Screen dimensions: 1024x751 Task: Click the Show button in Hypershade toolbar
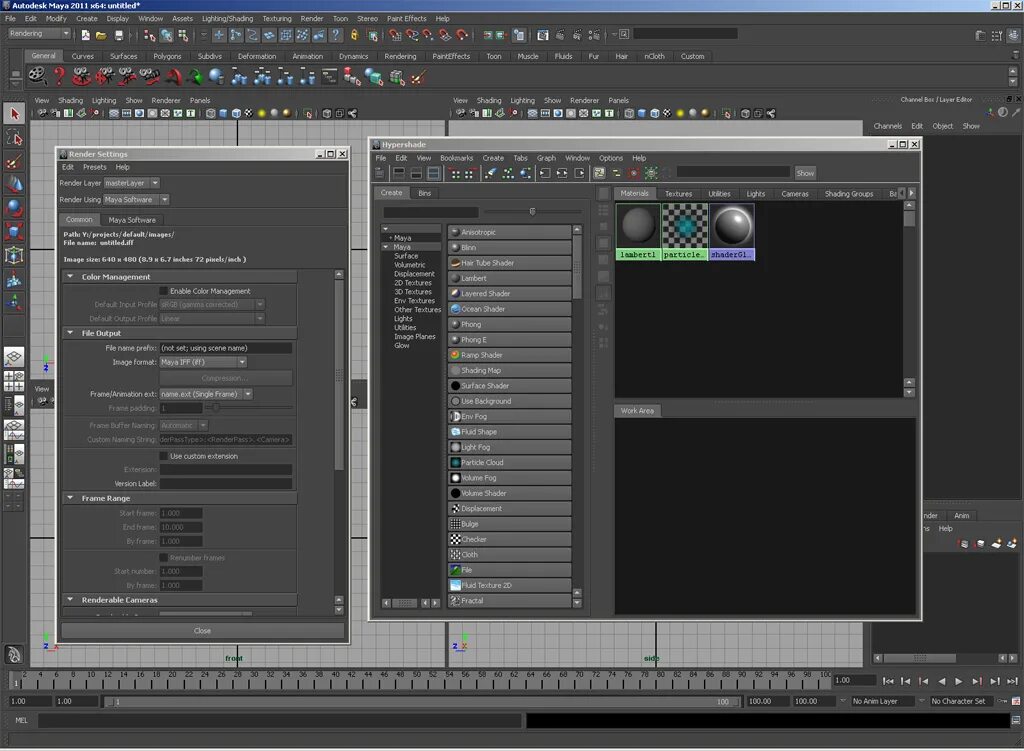coord(805,173)
